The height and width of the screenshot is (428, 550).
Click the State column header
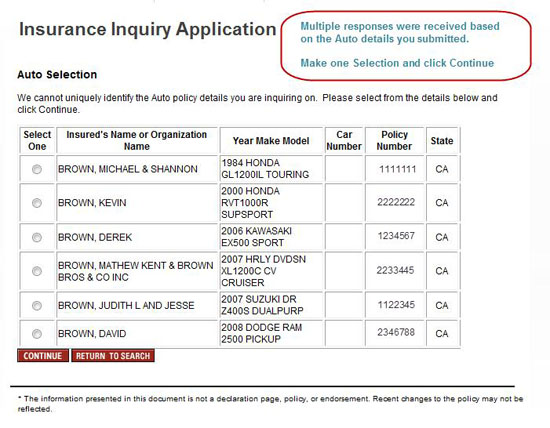click(x=442, y=140)
